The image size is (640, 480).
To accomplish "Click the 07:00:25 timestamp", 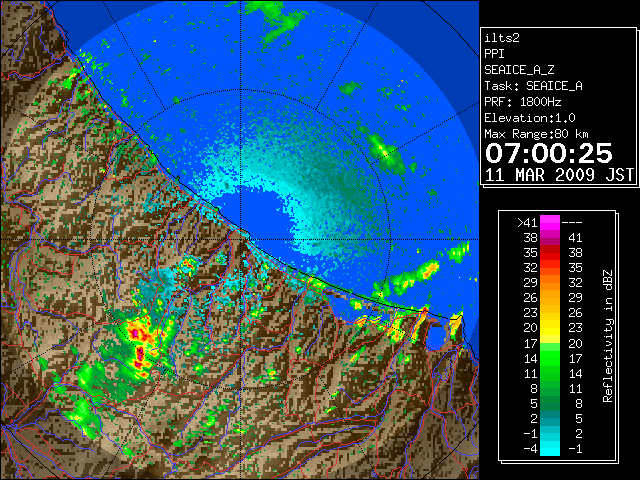I will 549,153.
